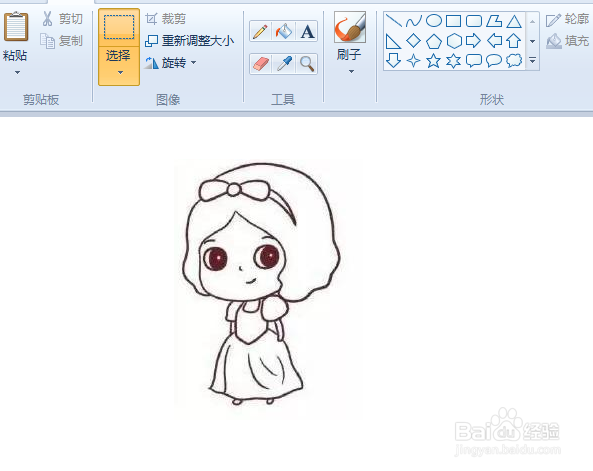Select the Diamond shape

[x=413, y=40]
